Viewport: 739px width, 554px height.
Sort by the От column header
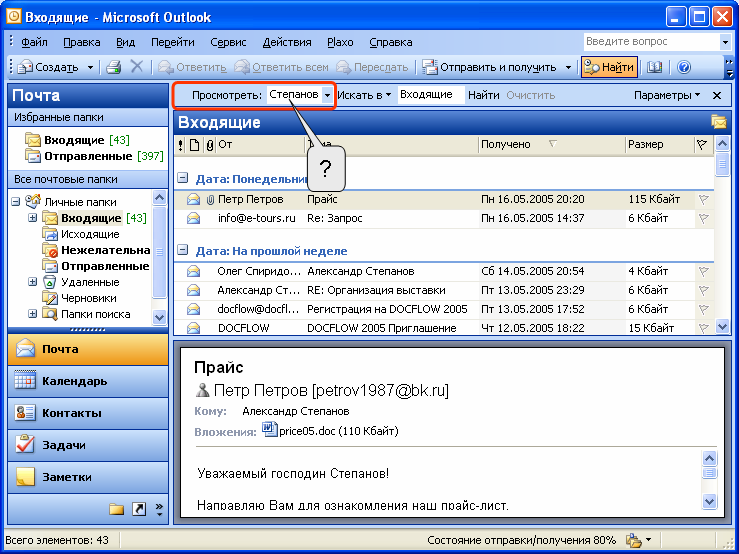click(260, 144)
